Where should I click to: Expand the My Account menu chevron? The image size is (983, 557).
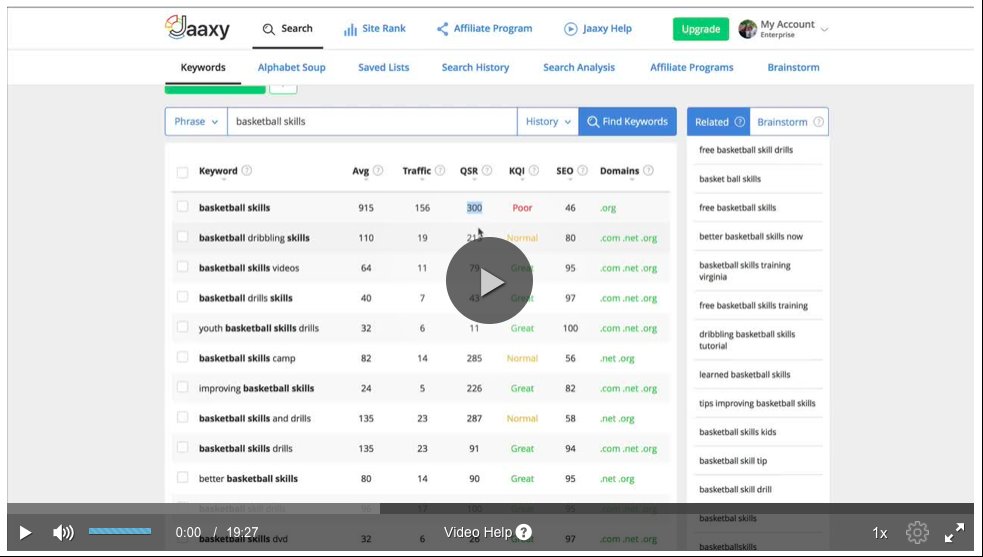pyautogui.click(x=824, y=29)
